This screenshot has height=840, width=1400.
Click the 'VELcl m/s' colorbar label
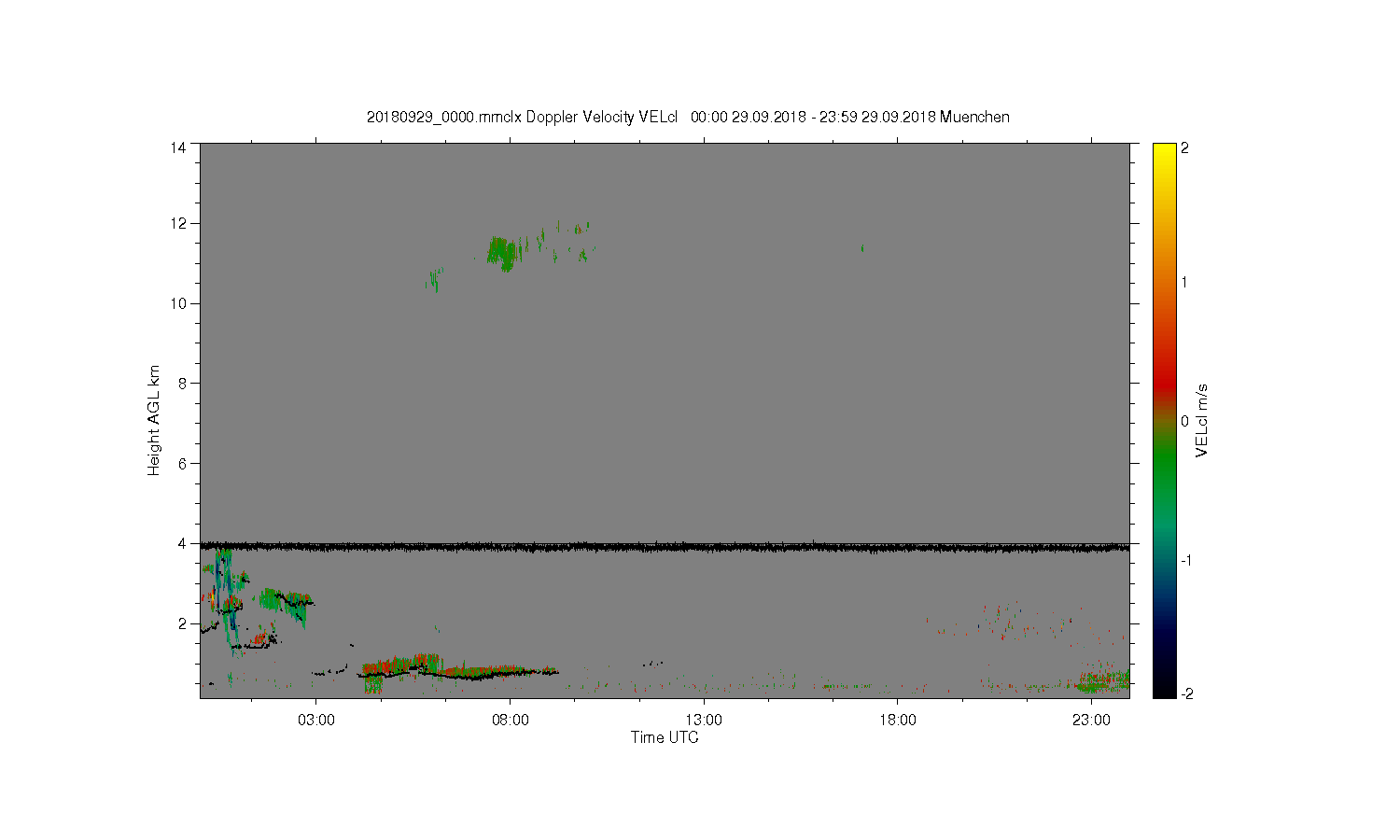click(x=1202, y=420)
